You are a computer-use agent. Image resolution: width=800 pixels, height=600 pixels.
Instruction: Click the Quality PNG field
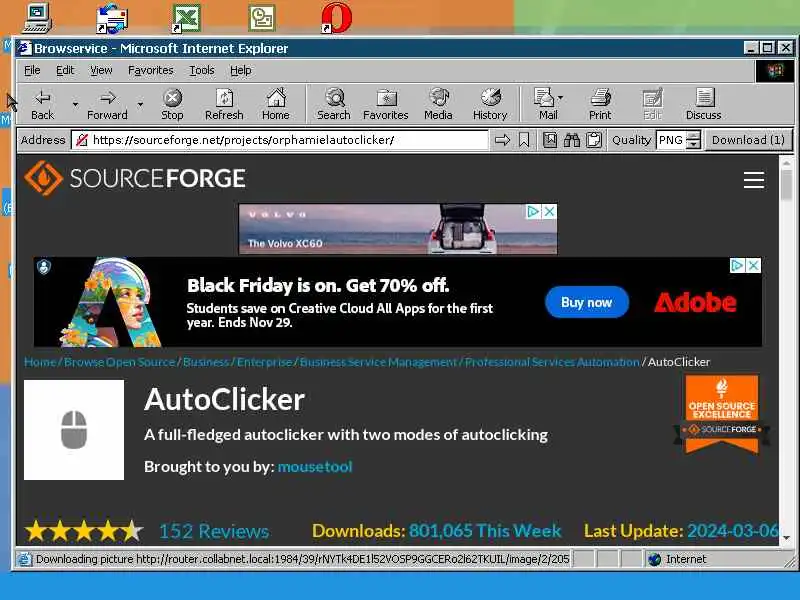671,140
